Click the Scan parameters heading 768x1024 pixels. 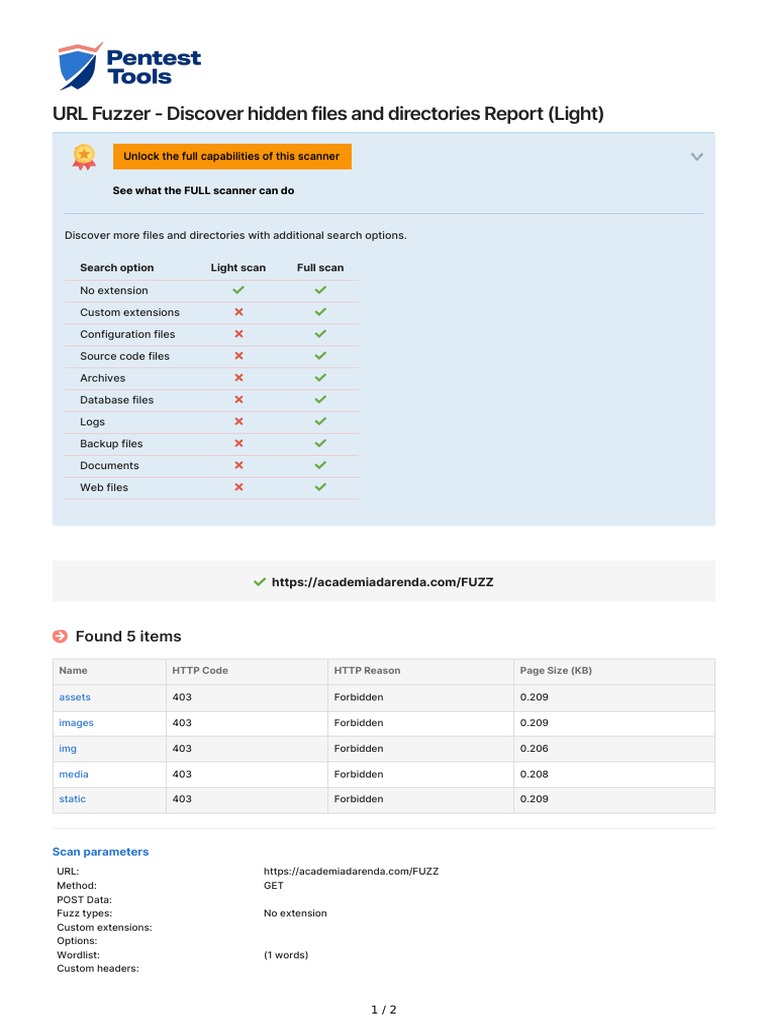100,852
